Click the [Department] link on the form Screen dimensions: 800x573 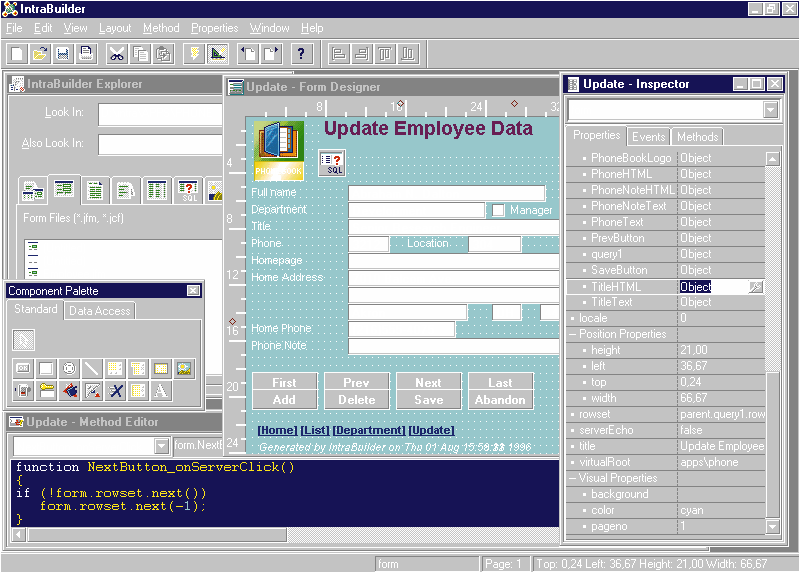click(369, 430)
